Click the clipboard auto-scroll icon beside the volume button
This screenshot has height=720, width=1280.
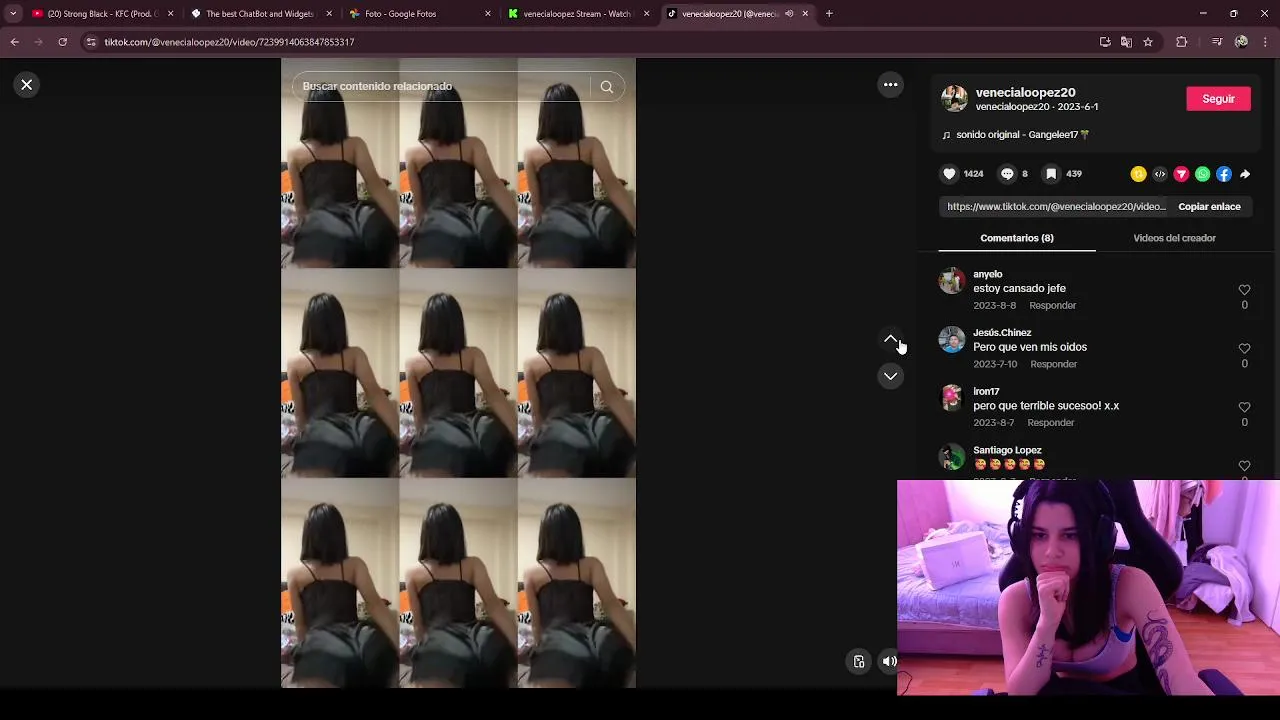(859, 661)
